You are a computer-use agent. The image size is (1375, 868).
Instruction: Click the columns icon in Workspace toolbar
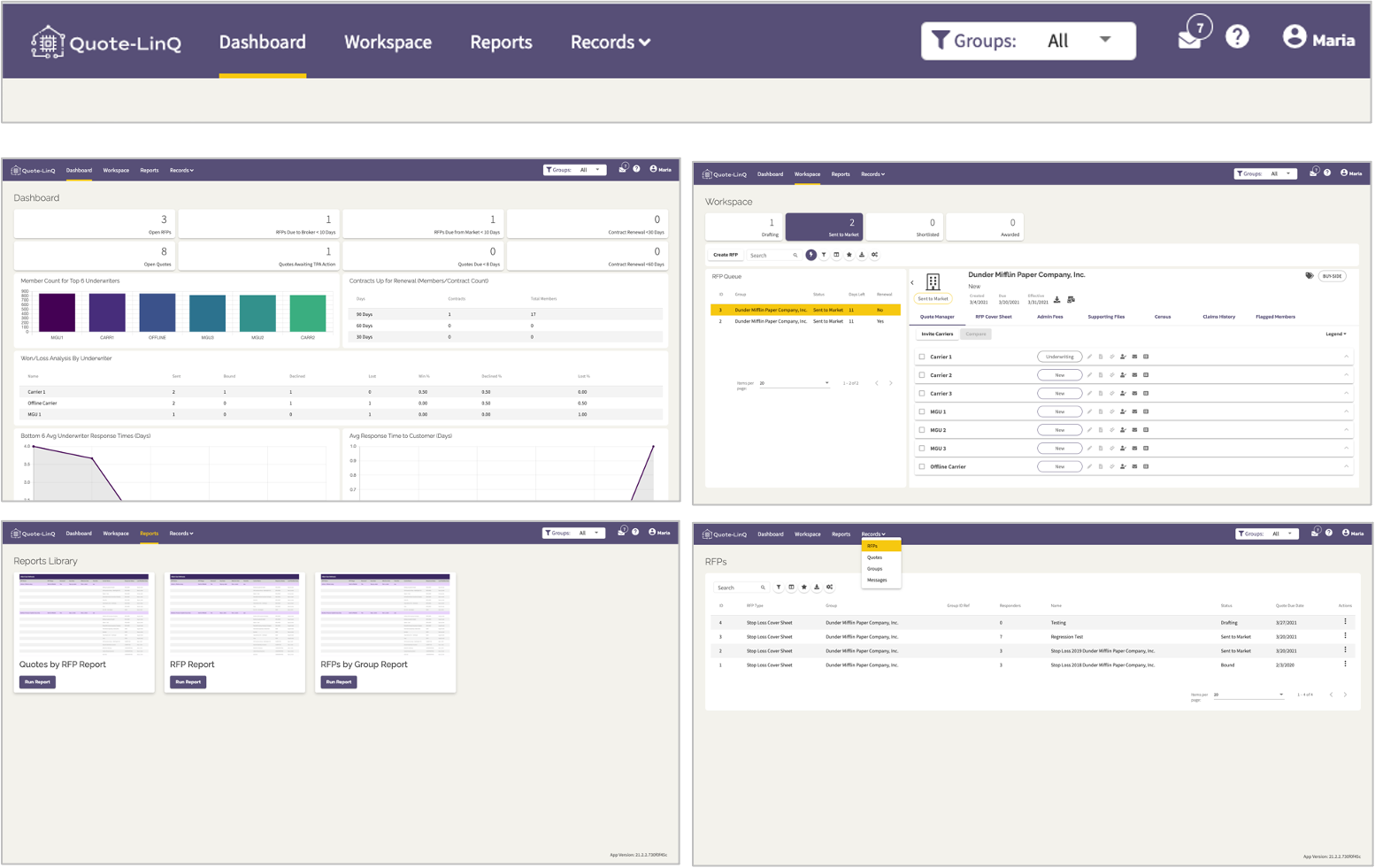(x=836, y=255)
